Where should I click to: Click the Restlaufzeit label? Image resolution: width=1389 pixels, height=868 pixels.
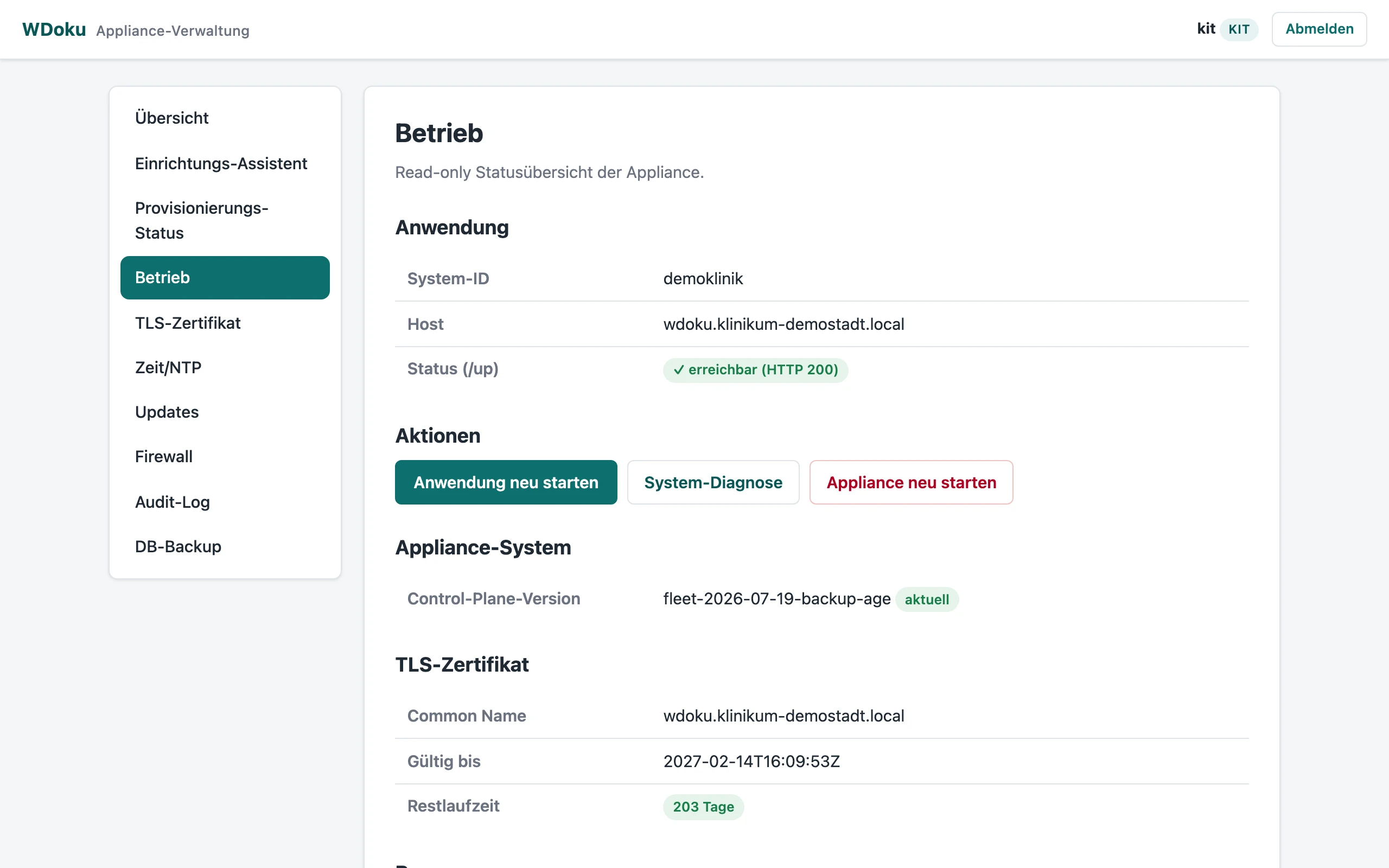453,806
